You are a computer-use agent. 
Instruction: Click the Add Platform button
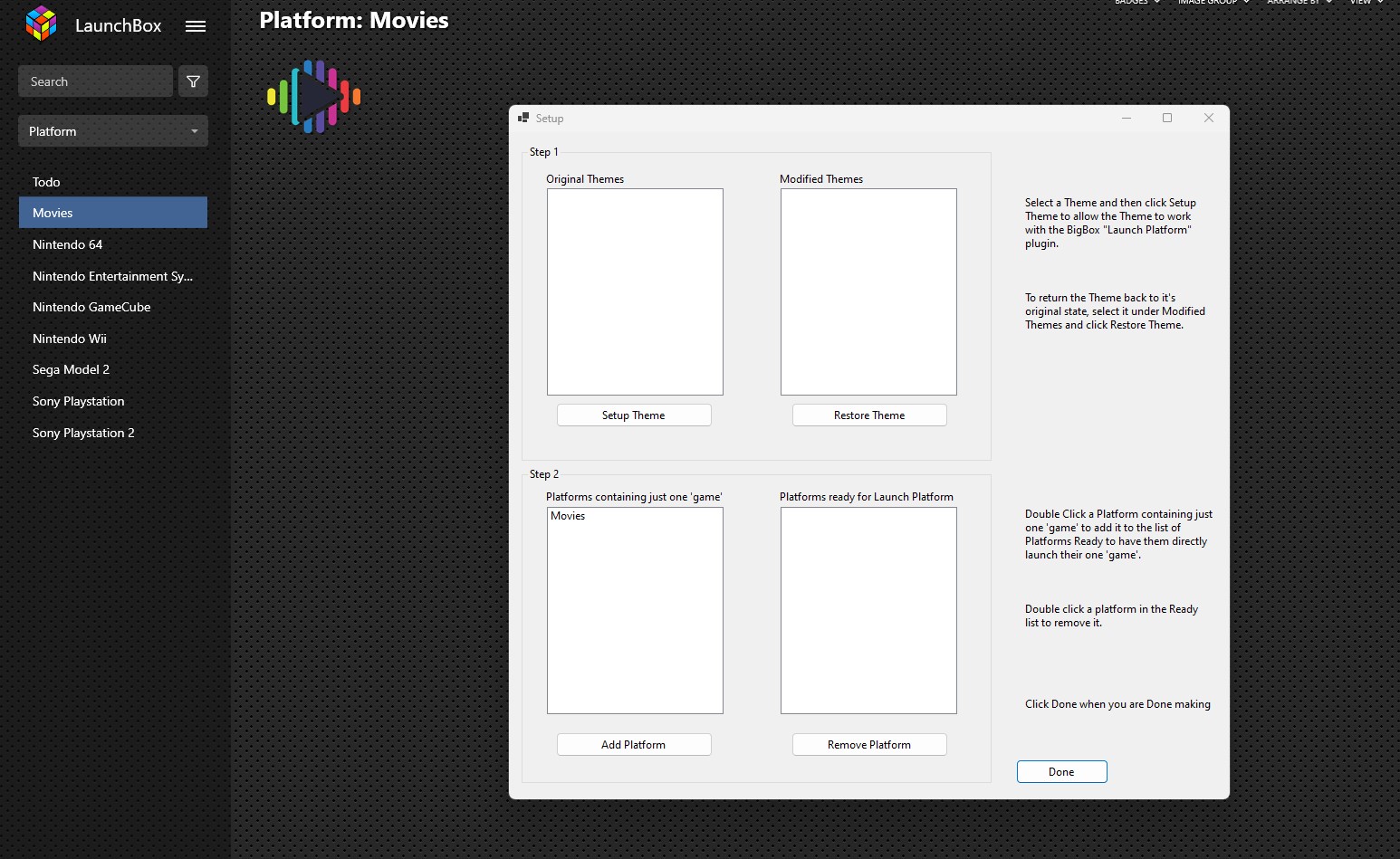point(634,745)
